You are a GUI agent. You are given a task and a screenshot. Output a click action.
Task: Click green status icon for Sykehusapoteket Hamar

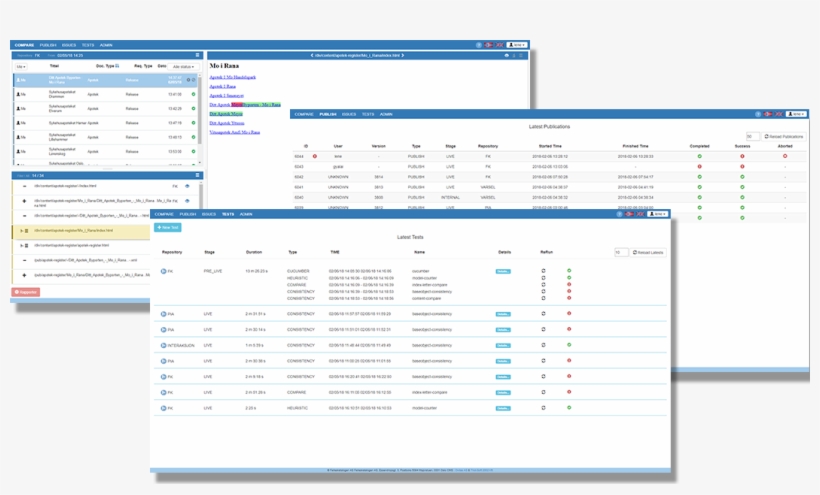193,123
